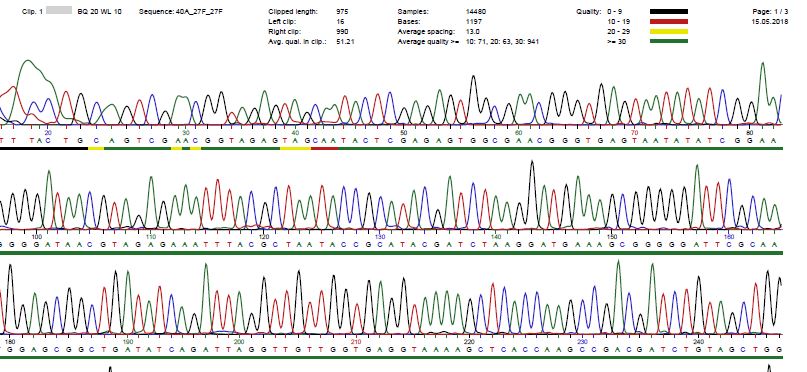Click base position marker 100
Screen dimensions: 807x372
click(x=37, y=237)
